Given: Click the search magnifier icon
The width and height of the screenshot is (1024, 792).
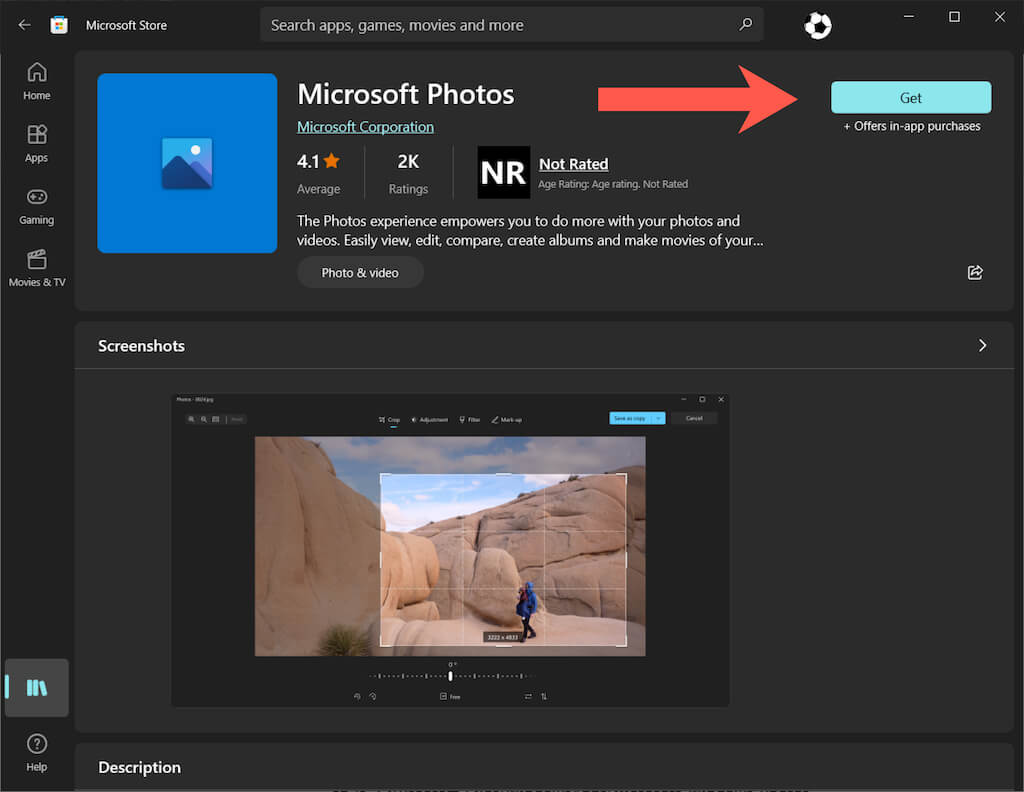Looking at the screenshot, I should click(x=745, y=25).
